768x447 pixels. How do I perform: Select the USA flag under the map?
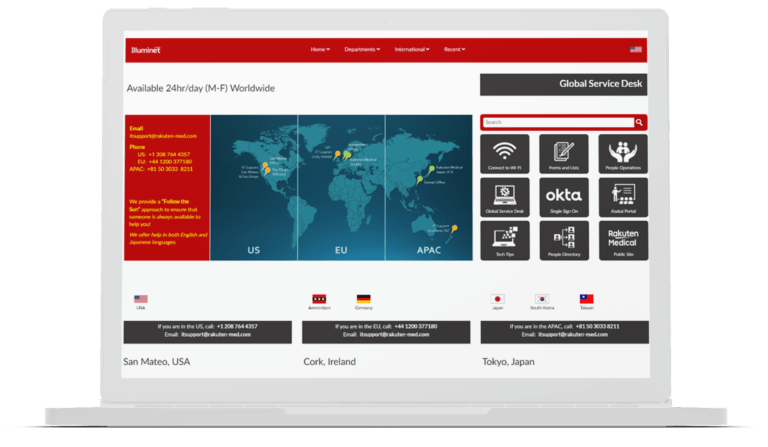pyautogui.click(x=141, y=299)
